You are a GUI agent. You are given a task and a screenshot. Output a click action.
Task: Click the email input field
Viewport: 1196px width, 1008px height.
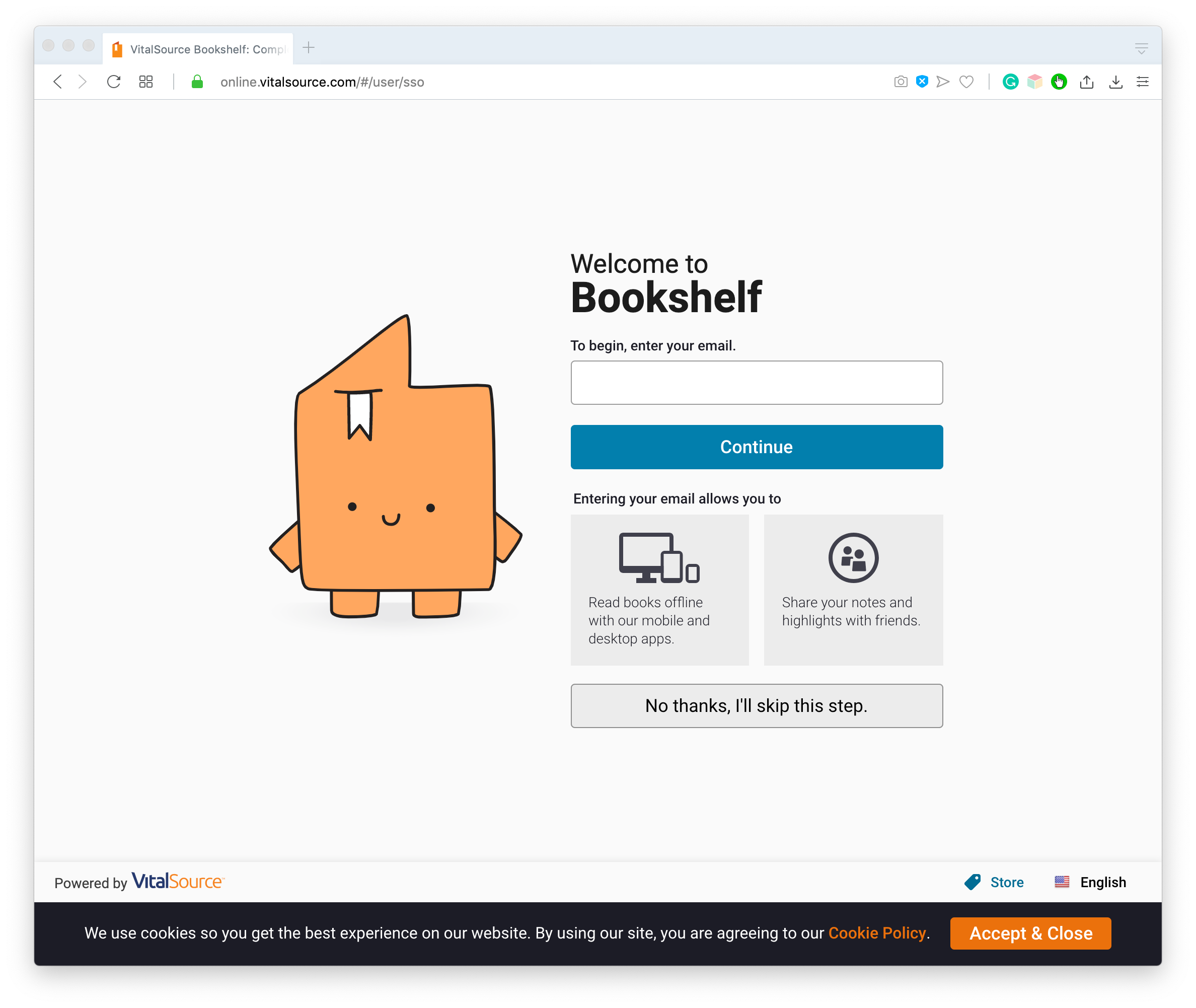coord(756,383)
